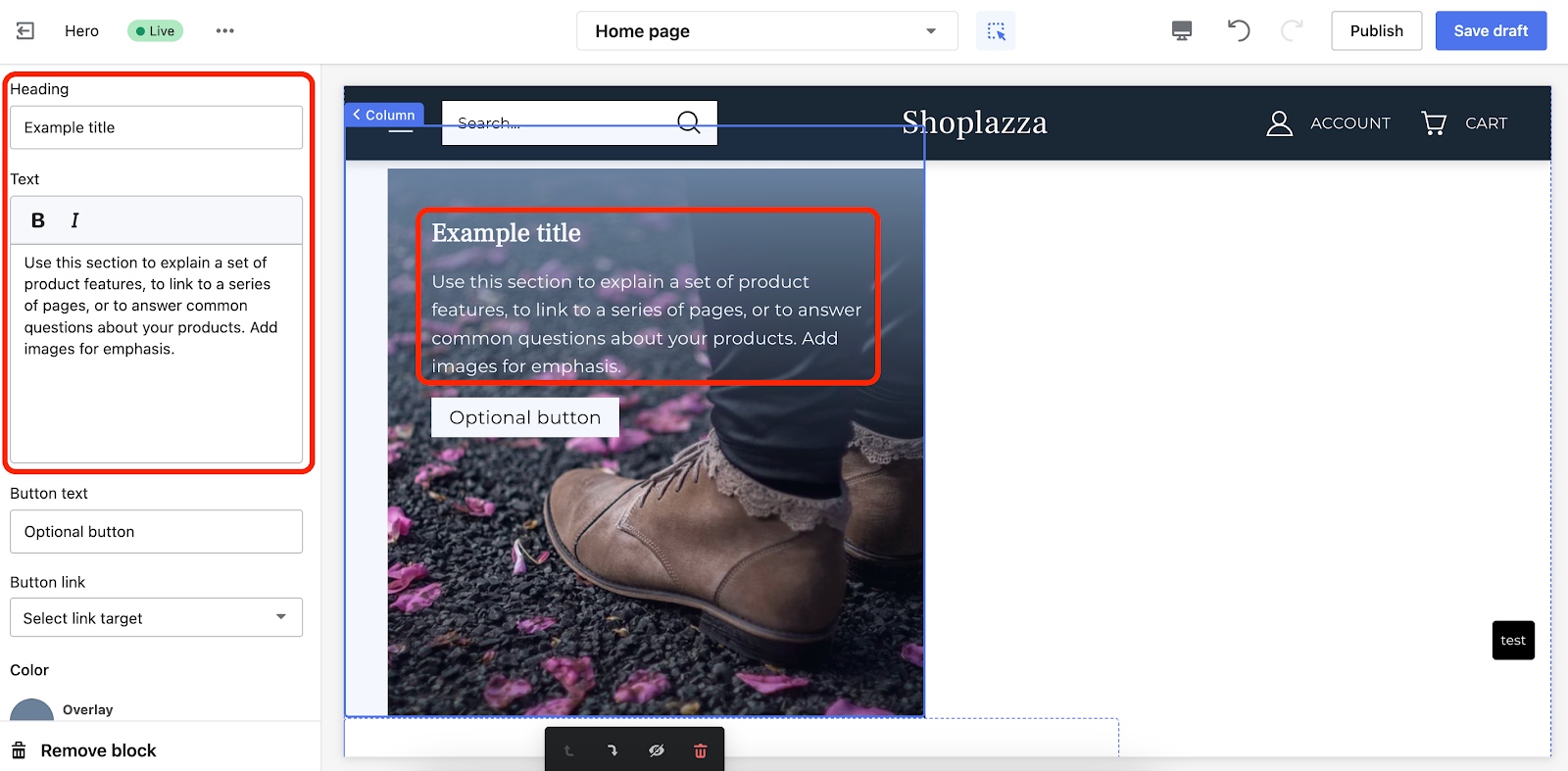Open the three-dot more options menu
Image resolution: width=1568 pixels, height=771 pixels.
click(225, 30)
